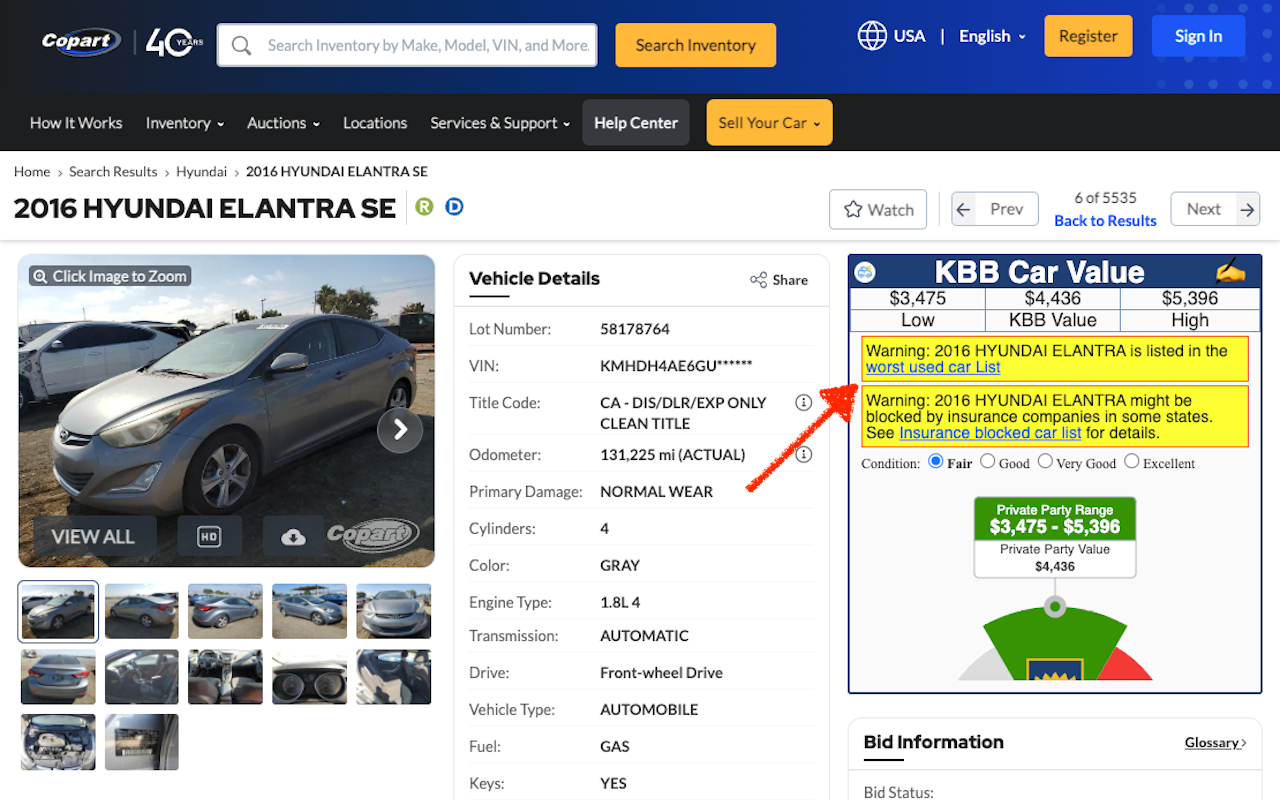
Task: Select the second car thumbnail
Action: (x=142, y=611)
